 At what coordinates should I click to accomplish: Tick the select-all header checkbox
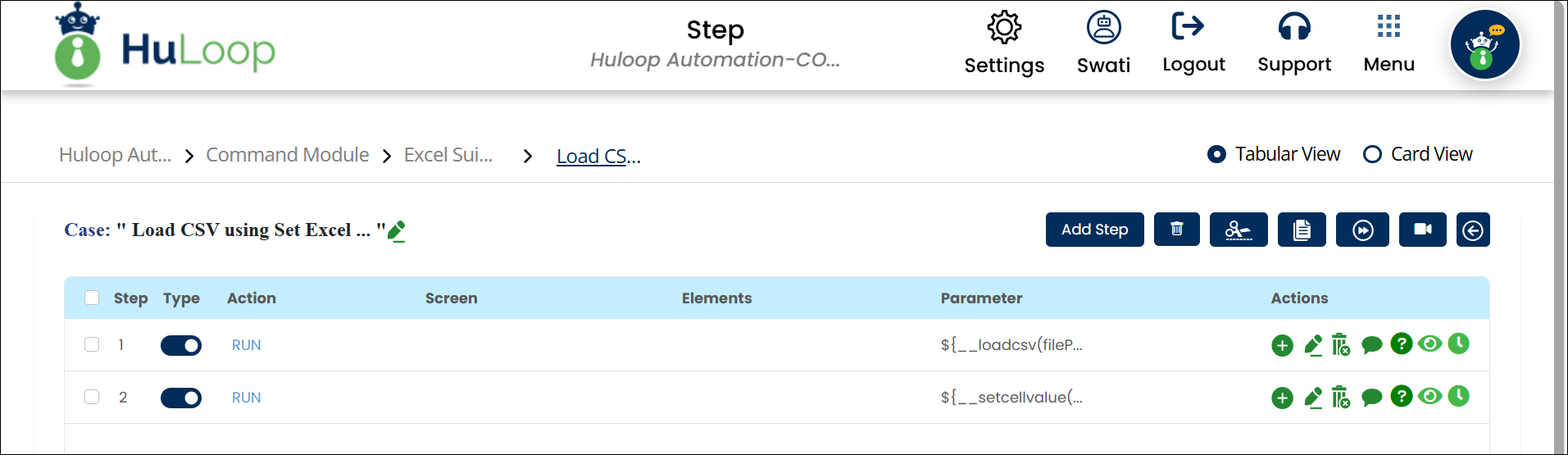pyautogui.click(x=92, y=298)
